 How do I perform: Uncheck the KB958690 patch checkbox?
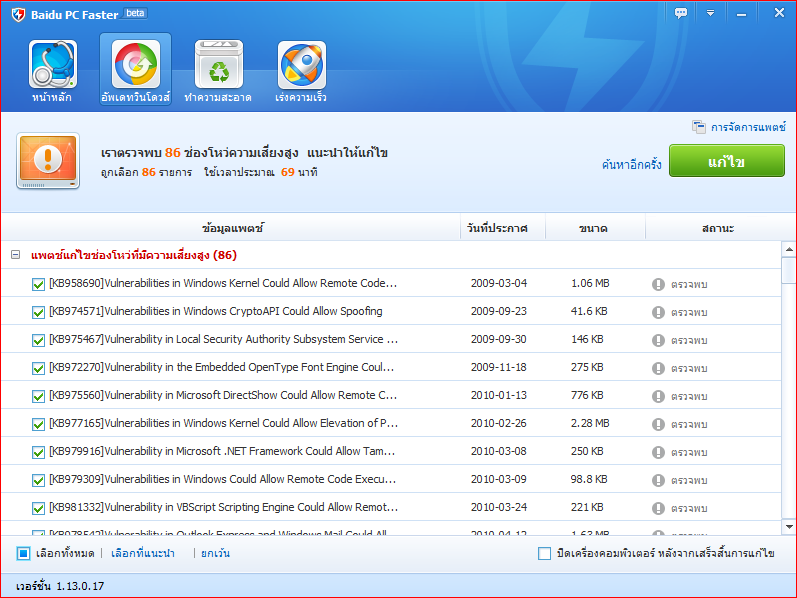pos(38,284)
